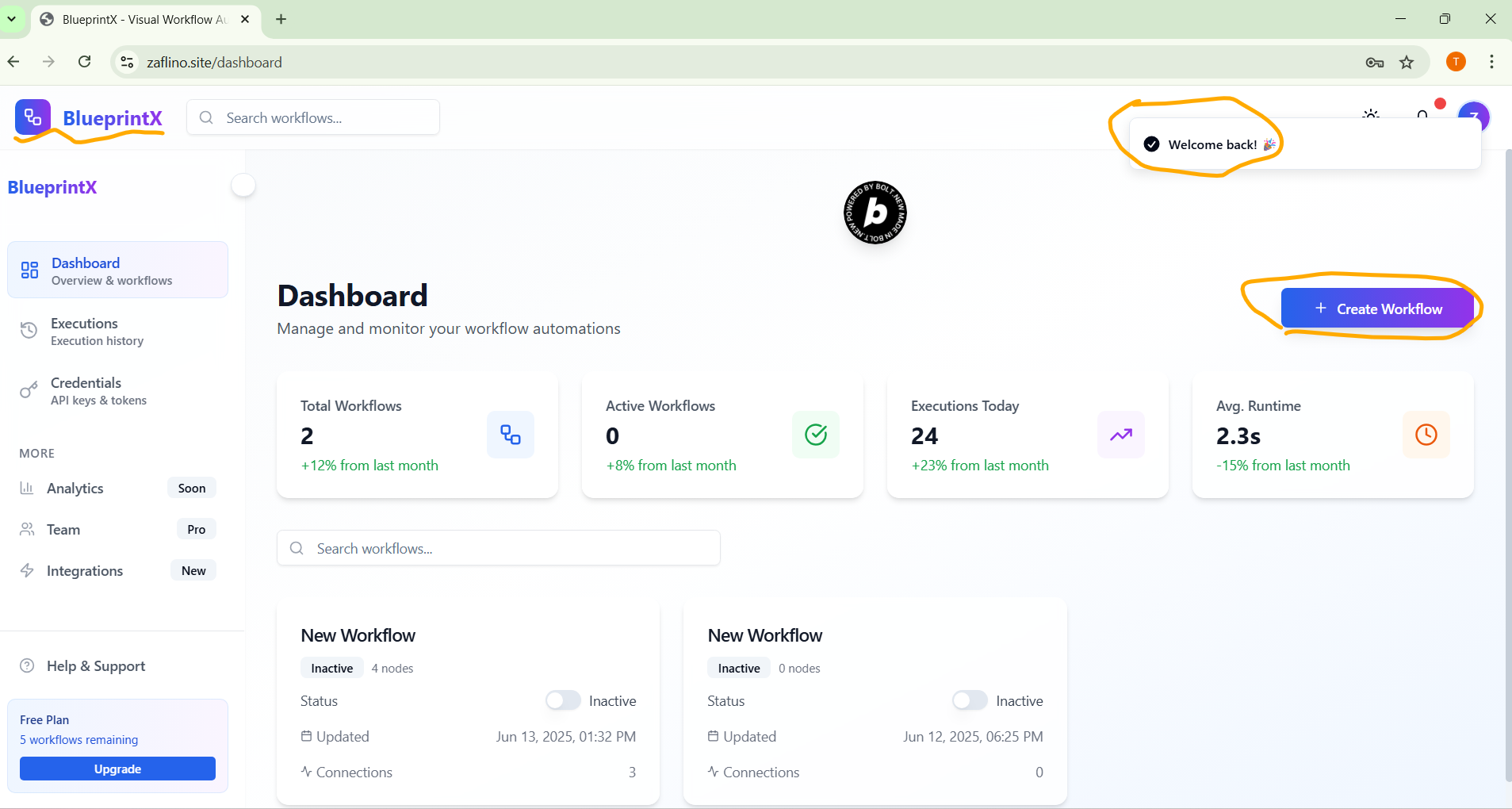Go to Executions in sidebar
The image size is (1512, 809).
click(117, 331)
